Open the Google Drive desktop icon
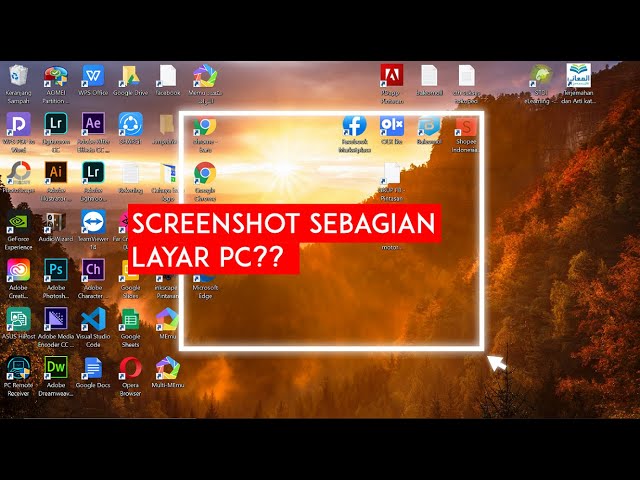This screenshot has width=640, height=480. tap(130, 76)
